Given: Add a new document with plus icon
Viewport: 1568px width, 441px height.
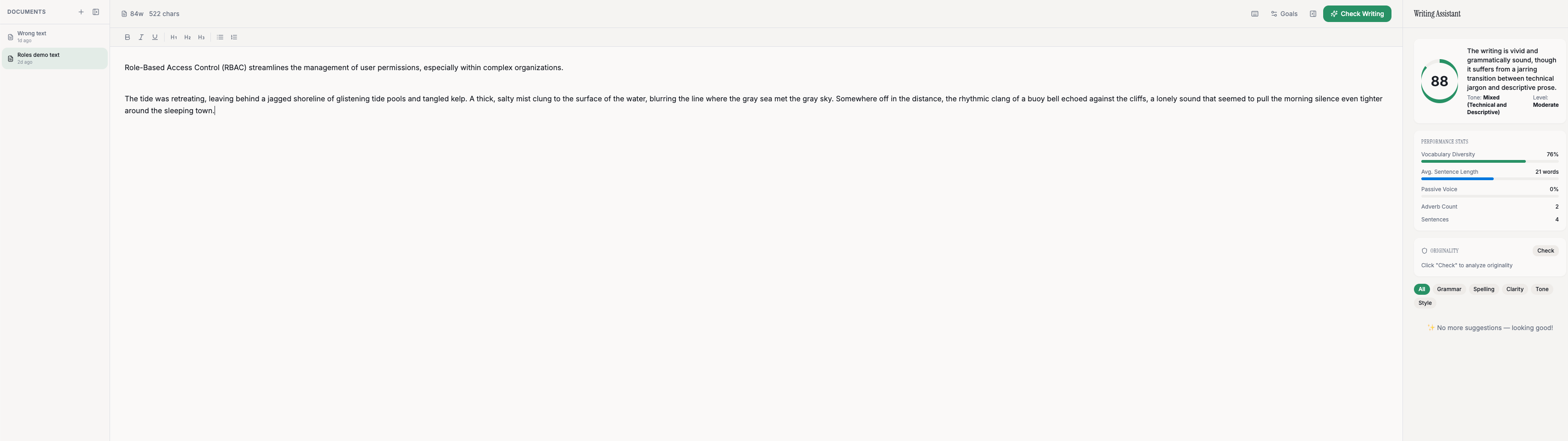Looking at the screenshot, I should [x=81, y=12].
